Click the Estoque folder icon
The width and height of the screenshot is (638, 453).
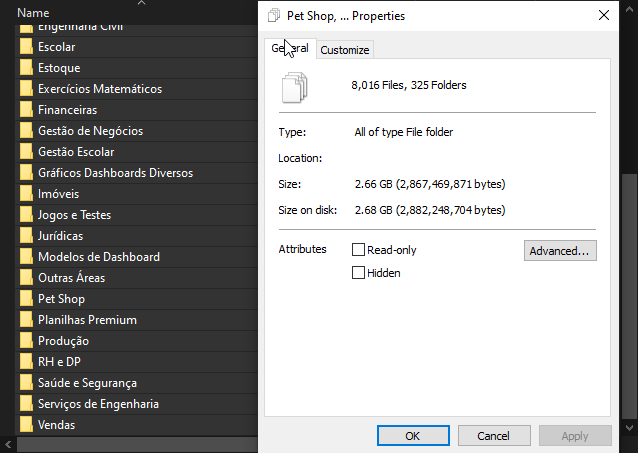[x=26, y=68]
